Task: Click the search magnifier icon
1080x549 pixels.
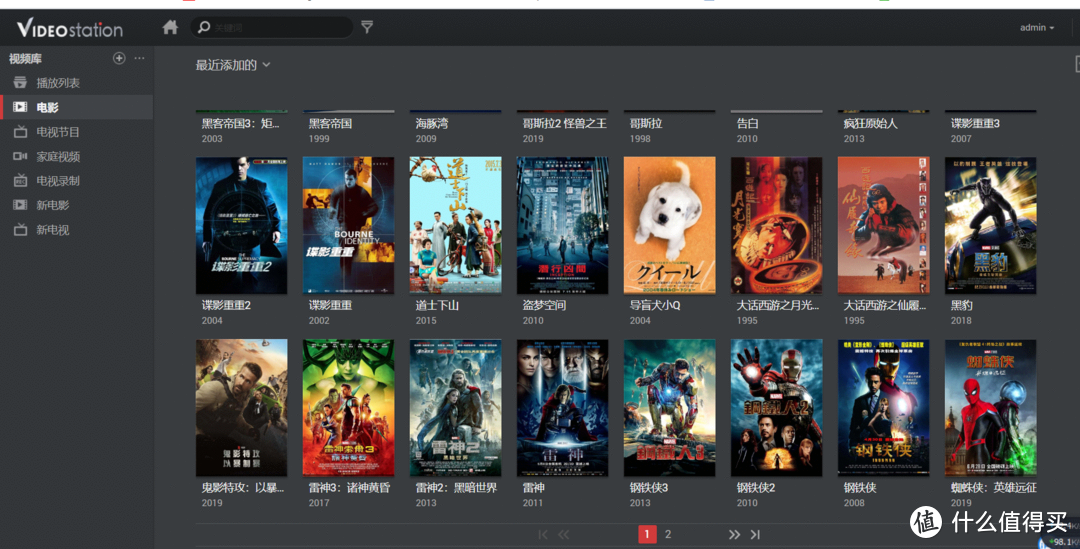Action: [x=204, y=27]
